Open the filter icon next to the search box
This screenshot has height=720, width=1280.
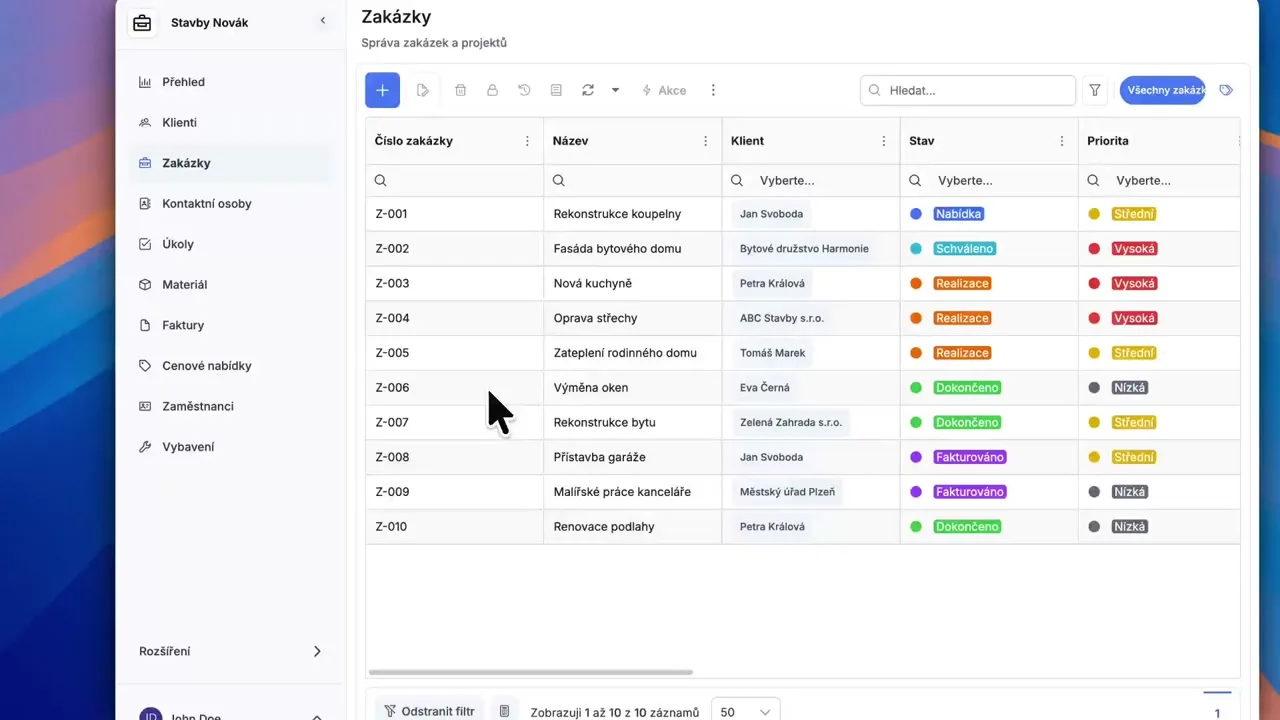point(1094,90)
